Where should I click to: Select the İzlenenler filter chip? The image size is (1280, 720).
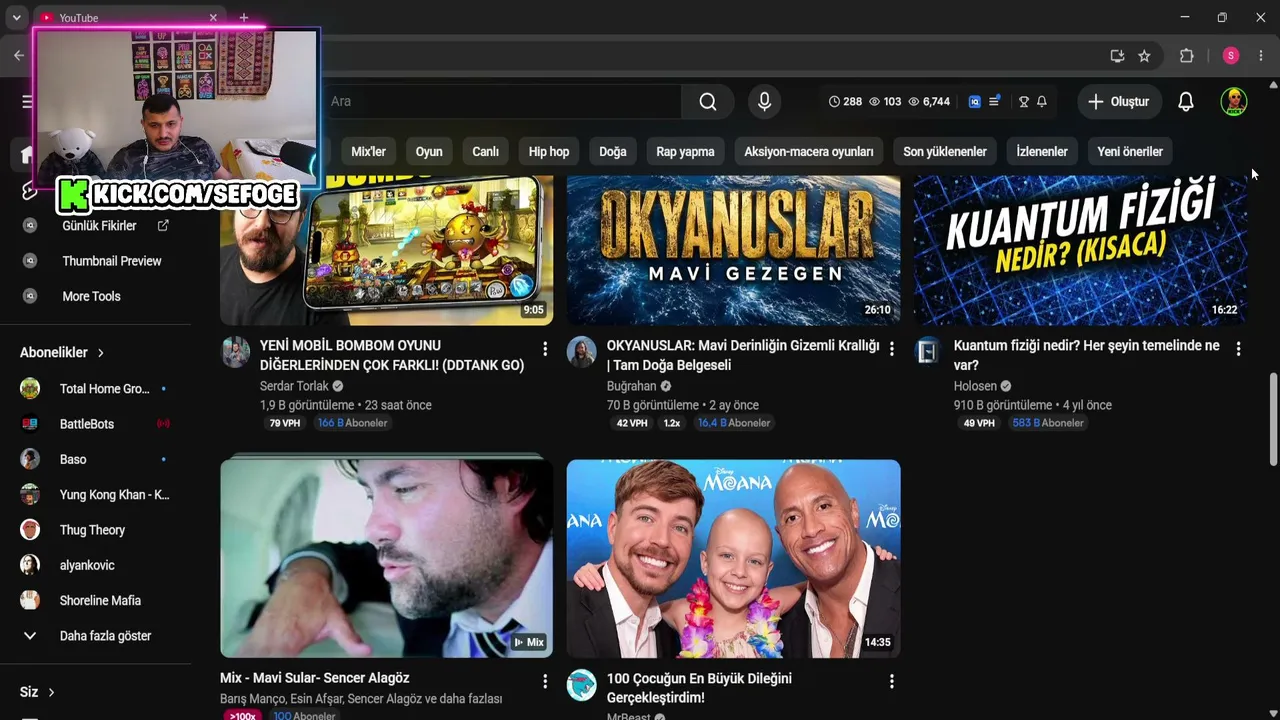[1042, 152]
